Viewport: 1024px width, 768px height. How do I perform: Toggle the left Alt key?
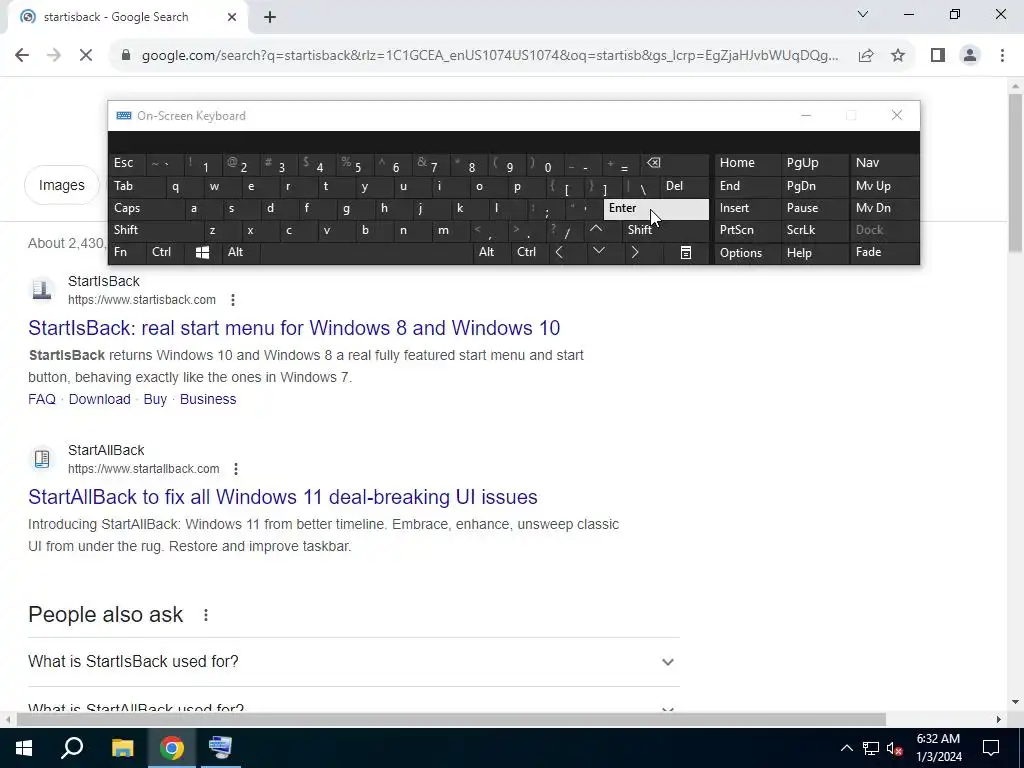pos(240,252)
